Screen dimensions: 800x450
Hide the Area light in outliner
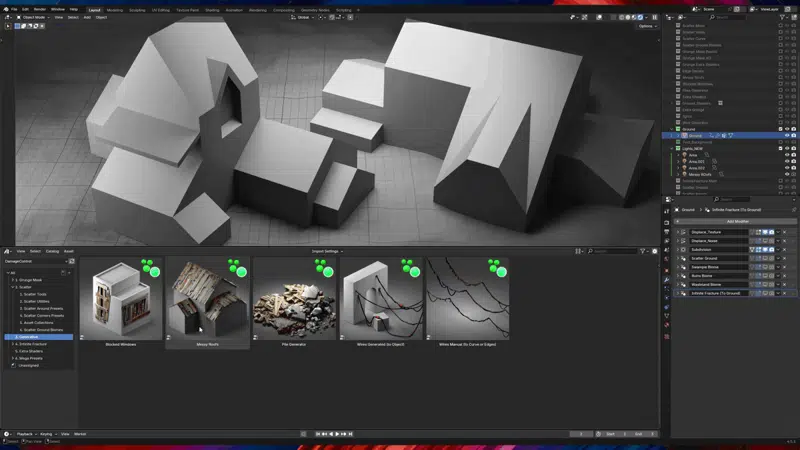pyautogui.click(x=787, y=155)
